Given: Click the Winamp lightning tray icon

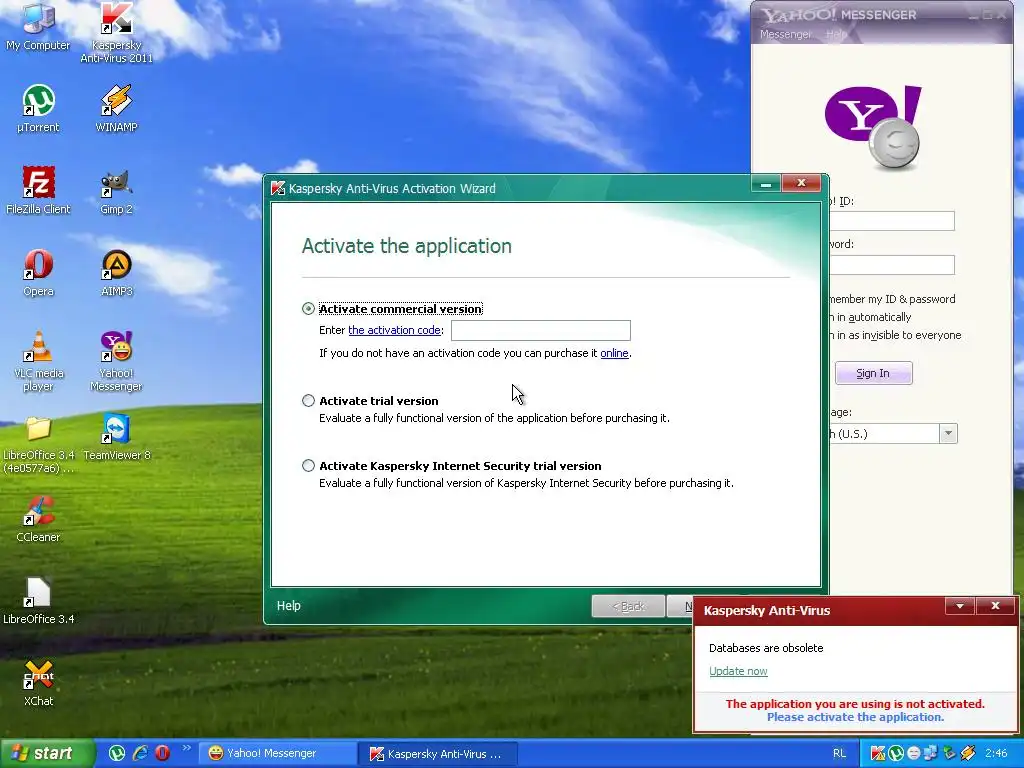Looking at the screenshot, I should pyautogui.click(x=967, y=753).
